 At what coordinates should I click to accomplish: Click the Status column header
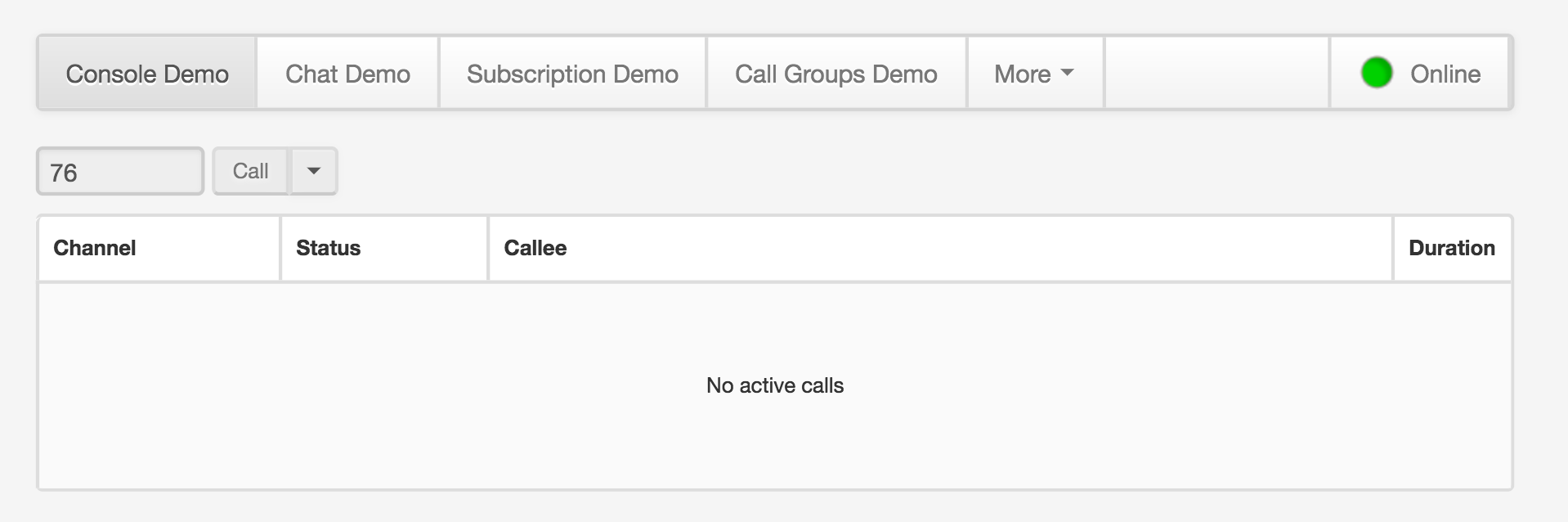328,248
